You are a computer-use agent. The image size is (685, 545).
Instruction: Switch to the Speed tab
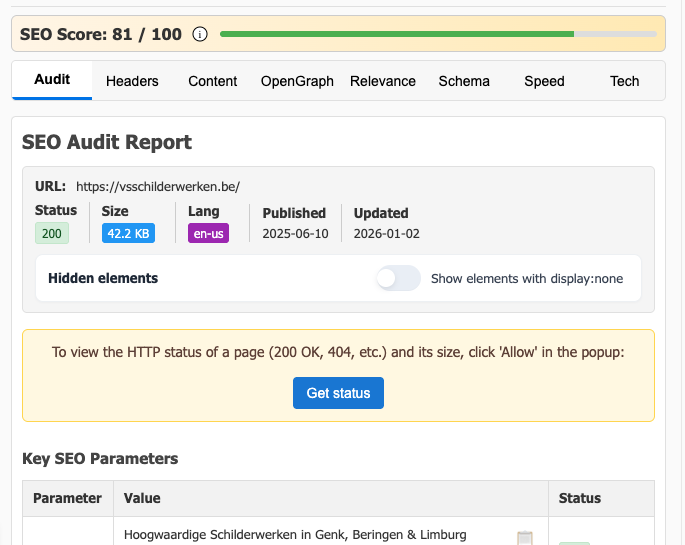(x=544, y=81)
